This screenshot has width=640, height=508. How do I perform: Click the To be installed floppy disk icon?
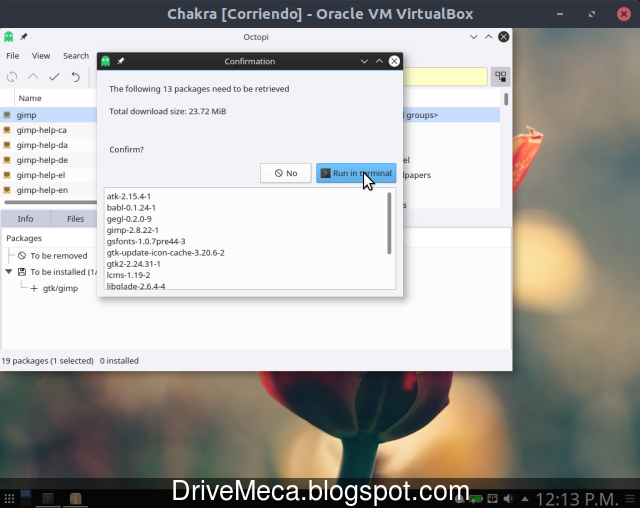click(x=22, y=272)
